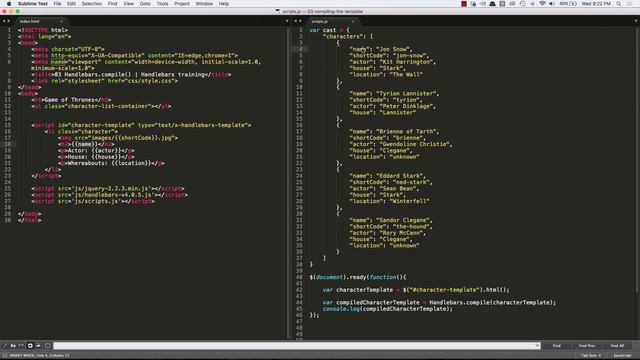The width and height of the screenshot is (640, 360).
Task: Click the "Jon Snow" name value
Action: 394,49
